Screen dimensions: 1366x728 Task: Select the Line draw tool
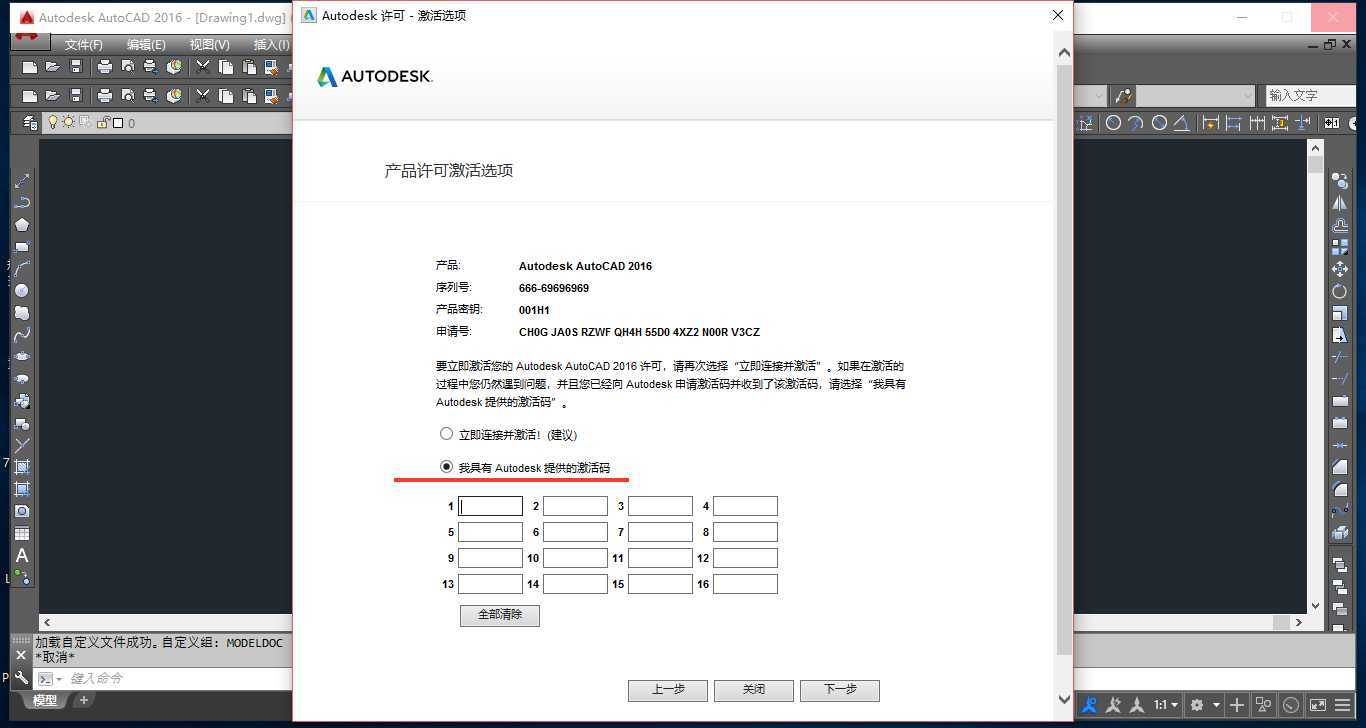point(22,180)
